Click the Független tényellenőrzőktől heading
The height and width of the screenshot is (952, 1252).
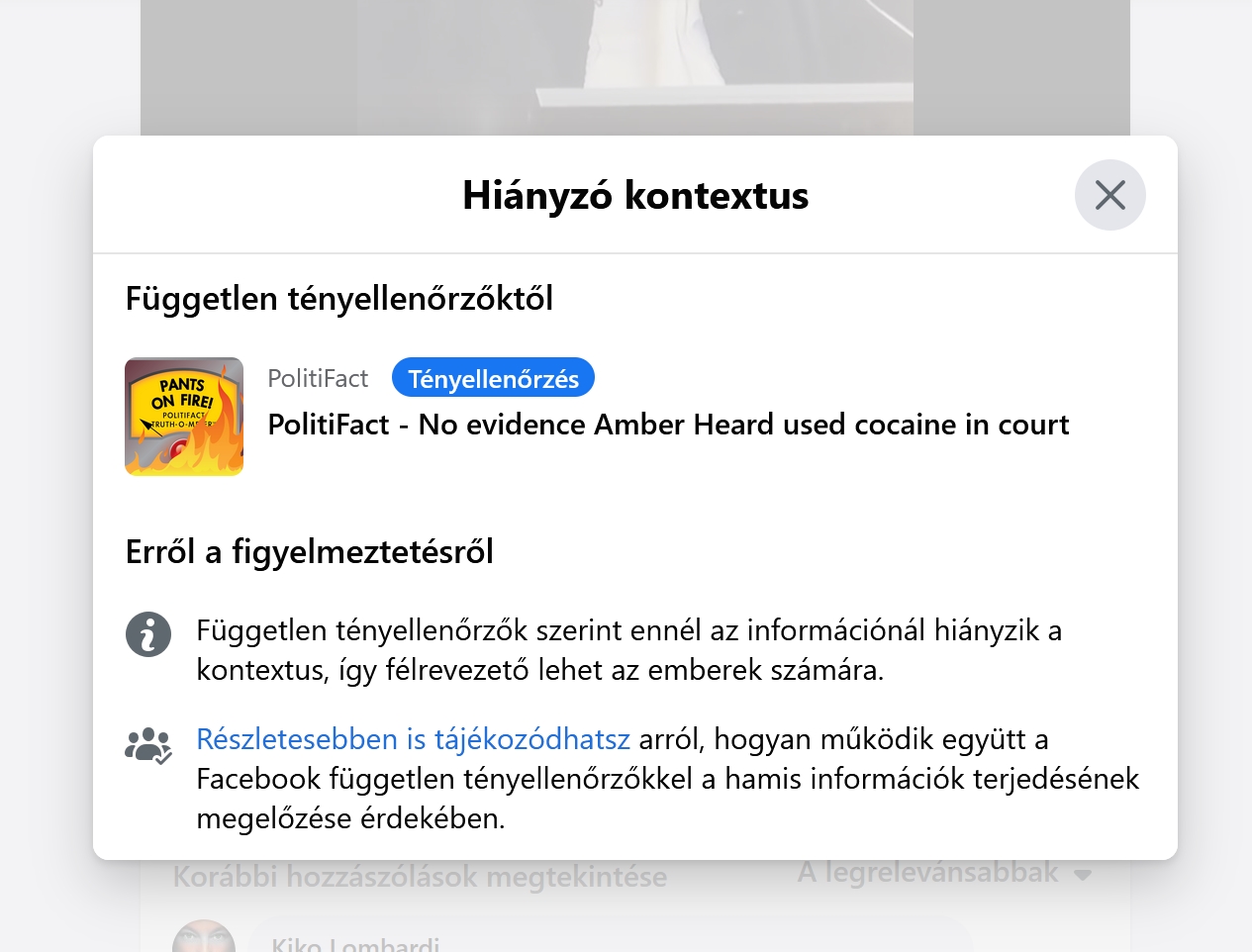click(x=339, y=298)
